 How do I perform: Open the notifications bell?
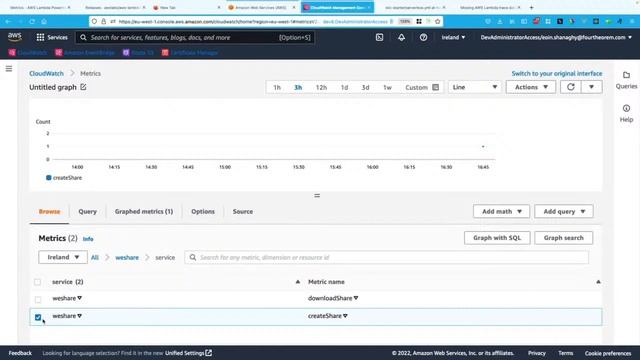tap(402, 37)
